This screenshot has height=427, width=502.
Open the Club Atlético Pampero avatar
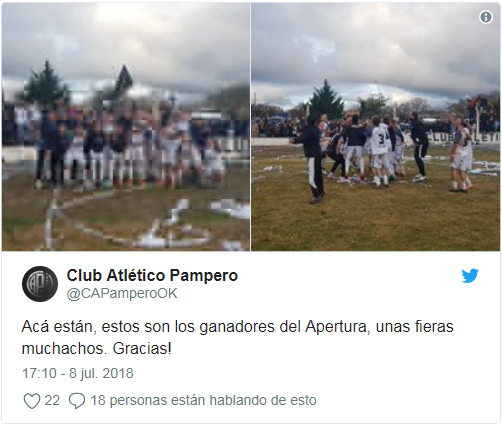pyautogui.click(x=40, y=284)
